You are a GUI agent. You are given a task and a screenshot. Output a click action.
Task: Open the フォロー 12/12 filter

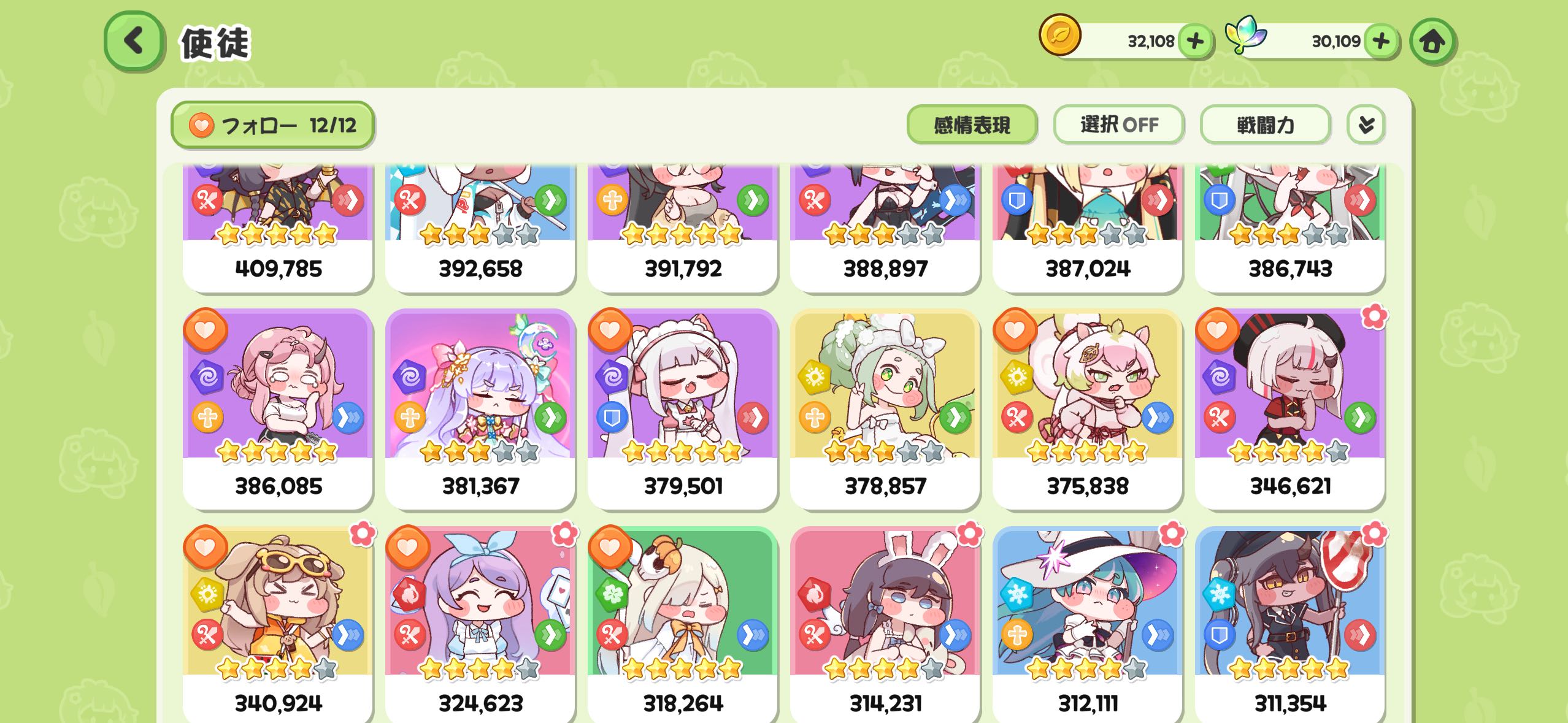(272, 125)
